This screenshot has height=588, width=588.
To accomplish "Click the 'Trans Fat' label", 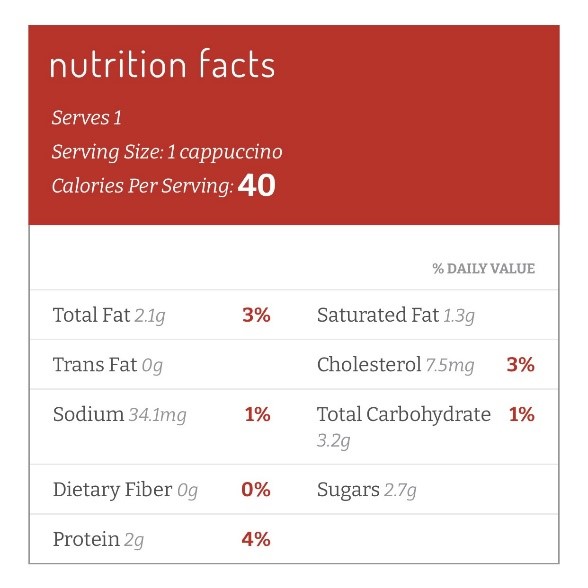I will pos(95,364).
